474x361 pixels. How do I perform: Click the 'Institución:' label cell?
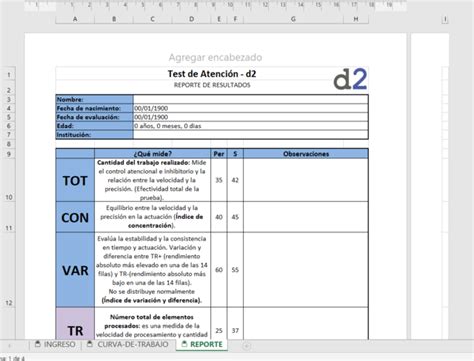point(94,135)
